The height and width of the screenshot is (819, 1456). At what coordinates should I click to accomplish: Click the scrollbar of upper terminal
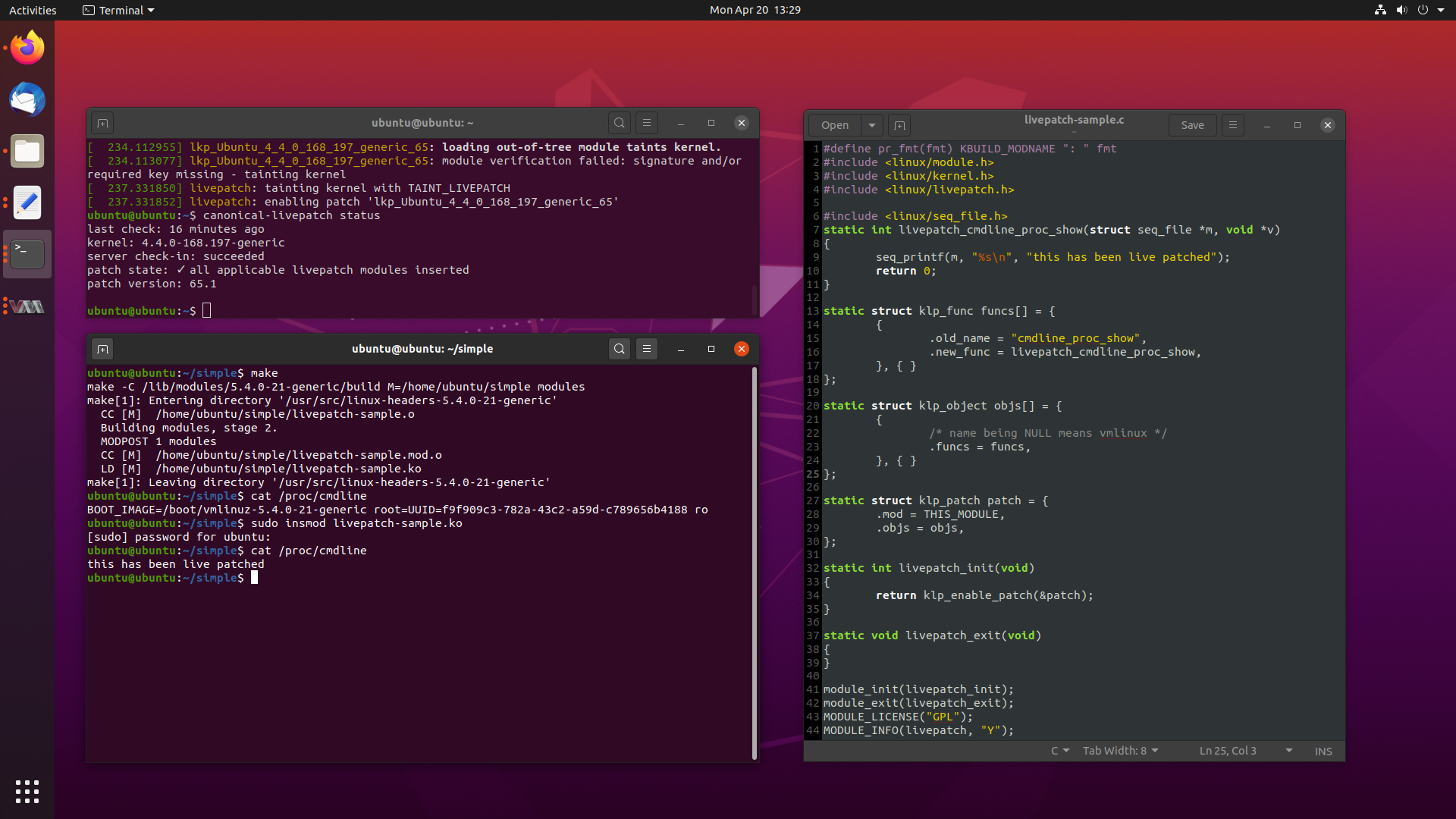point(755,300)
